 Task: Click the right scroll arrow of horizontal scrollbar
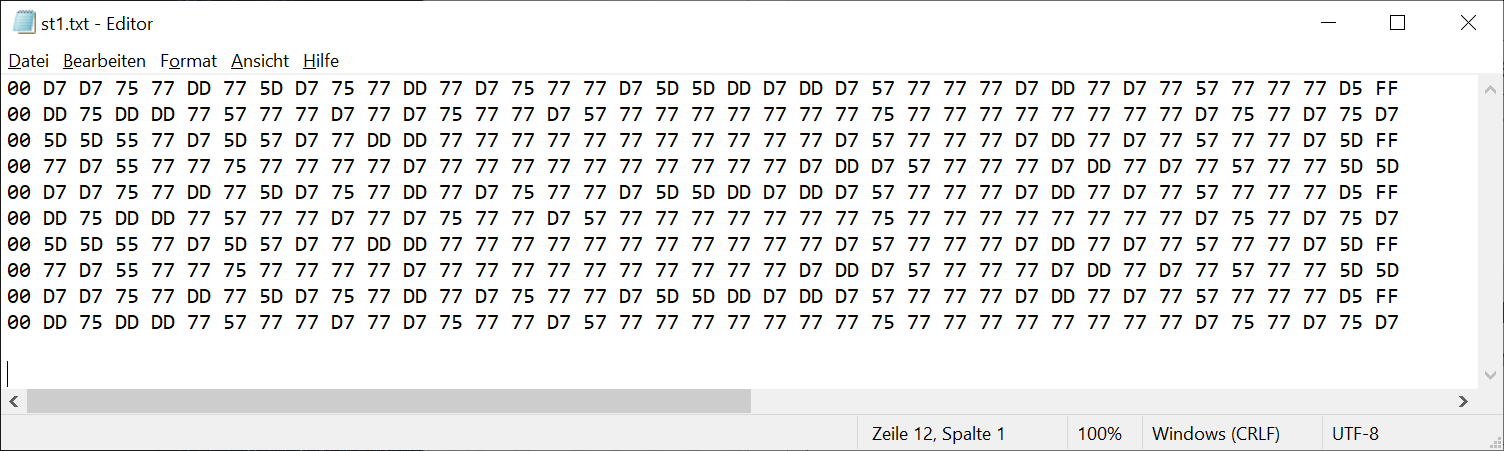[1464, 401]
